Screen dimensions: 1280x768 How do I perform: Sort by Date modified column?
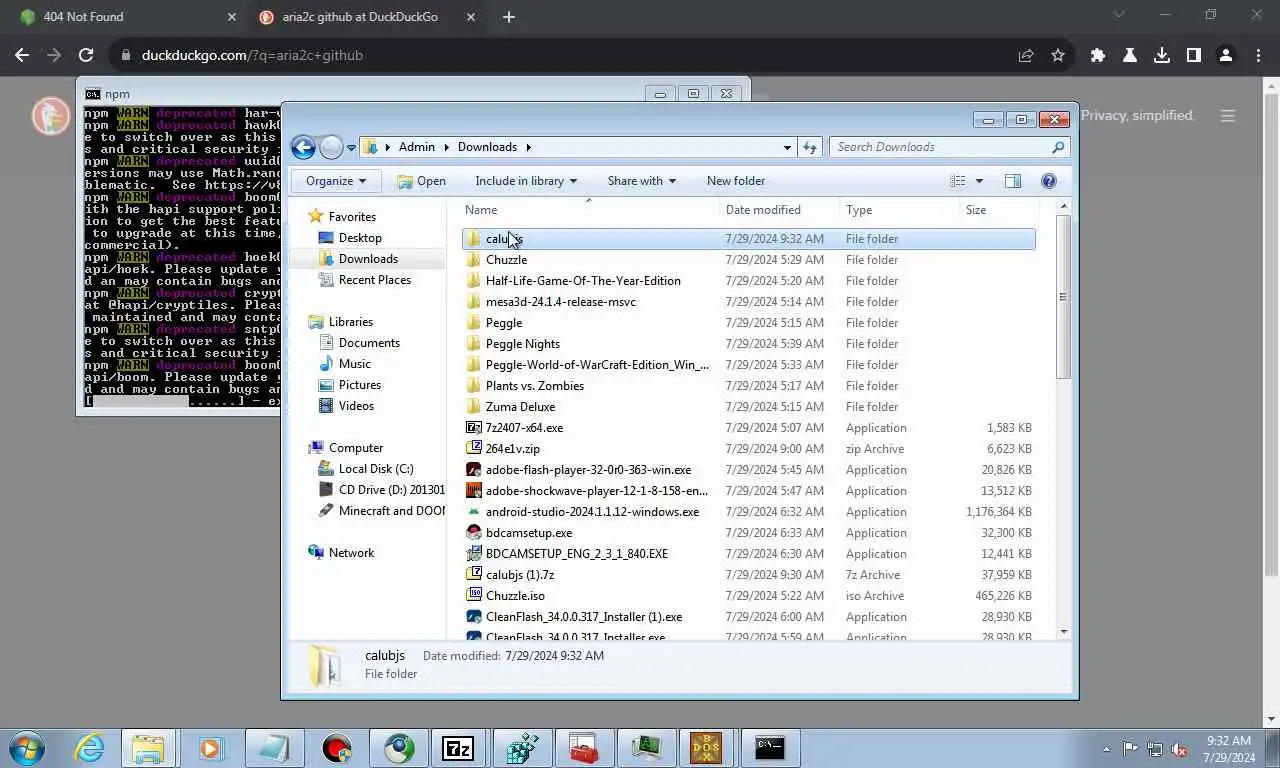tap(780, 210)
